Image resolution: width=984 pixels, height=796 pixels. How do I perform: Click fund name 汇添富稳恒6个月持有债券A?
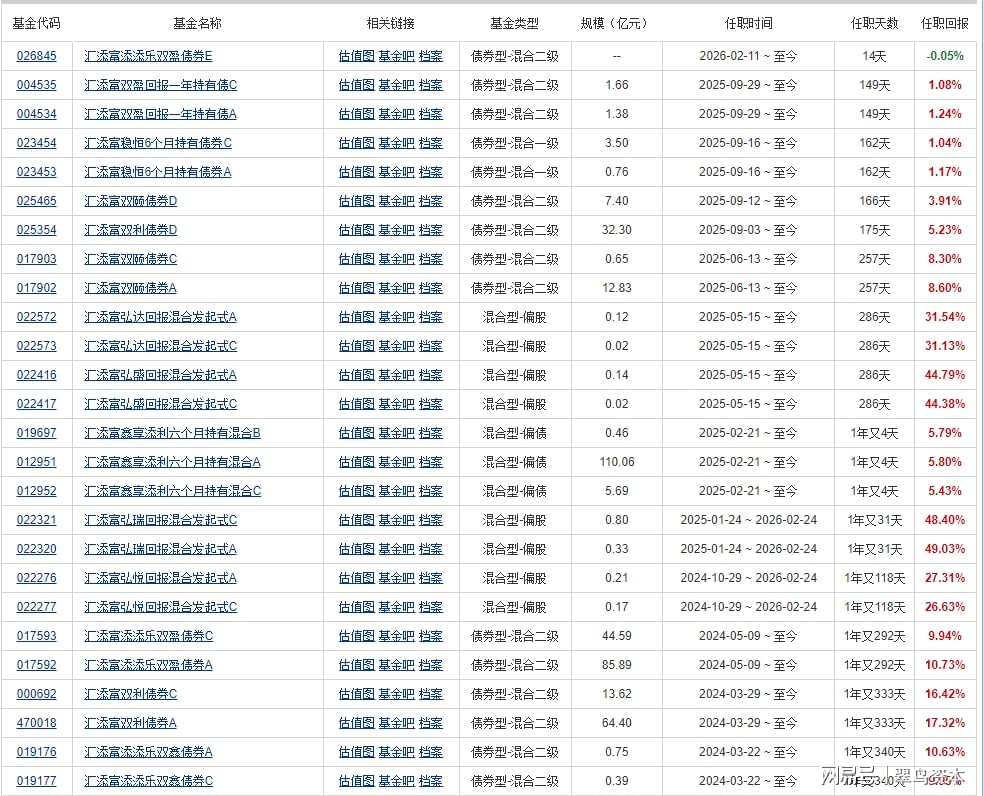(158, 172)
